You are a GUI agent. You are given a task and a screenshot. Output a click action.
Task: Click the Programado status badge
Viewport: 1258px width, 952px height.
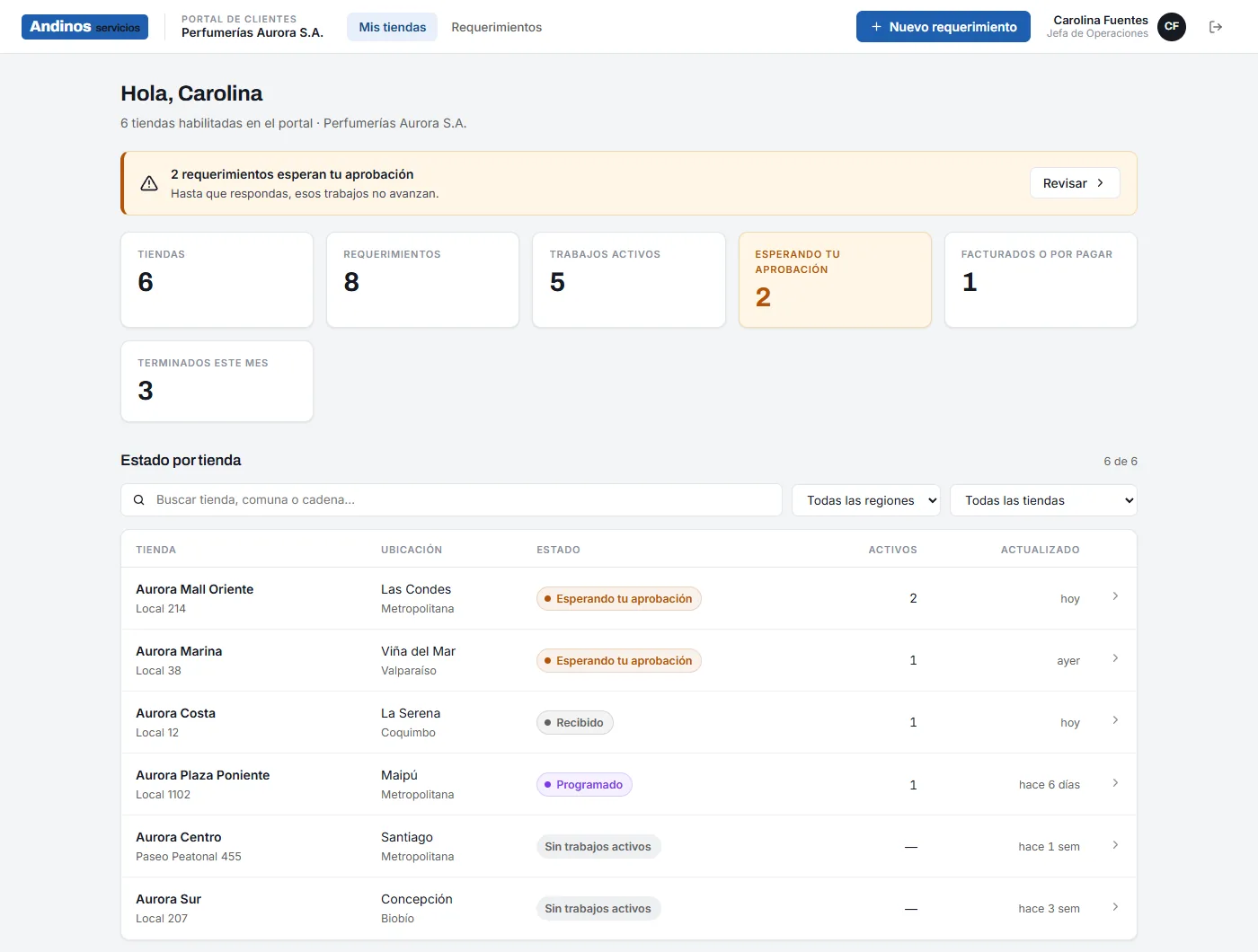585,785
